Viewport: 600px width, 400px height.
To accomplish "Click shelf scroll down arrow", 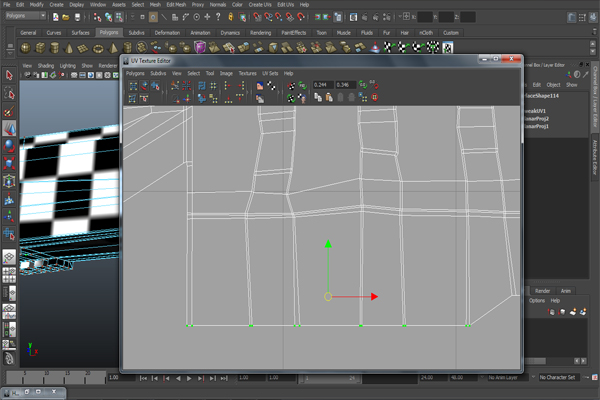I will tap(593, 51).
